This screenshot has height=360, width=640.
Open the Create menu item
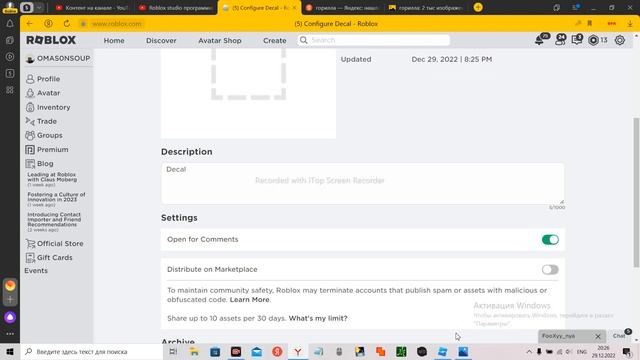pyautogui.click(x=274, y=40)
